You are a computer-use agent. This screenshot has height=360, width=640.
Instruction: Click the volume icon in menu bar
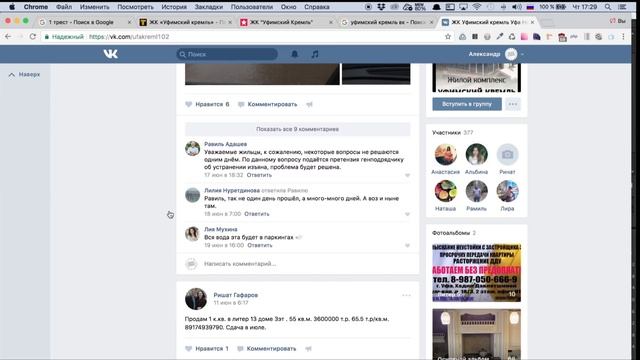tap(516, 7)
